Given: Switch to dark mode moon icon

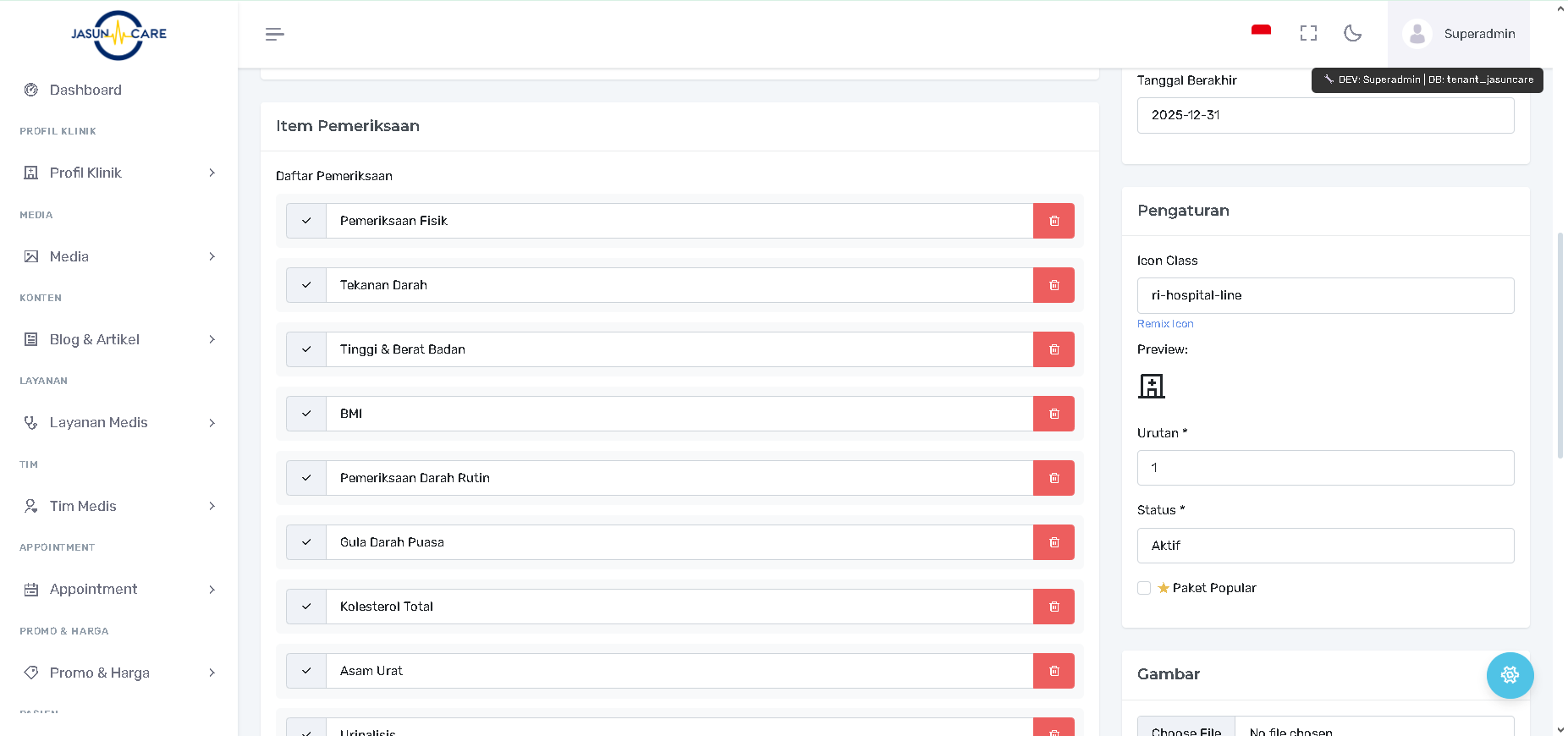Looking at the screenshot, I should (x=1352, y=34).
